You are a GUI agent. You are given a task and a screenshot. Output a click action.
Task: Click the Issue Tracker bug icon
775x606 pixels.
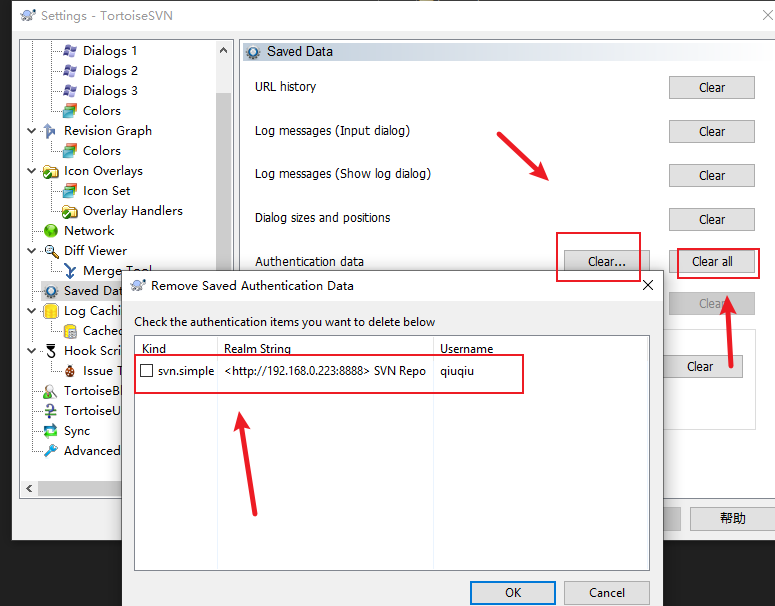[x=70, y=371]
